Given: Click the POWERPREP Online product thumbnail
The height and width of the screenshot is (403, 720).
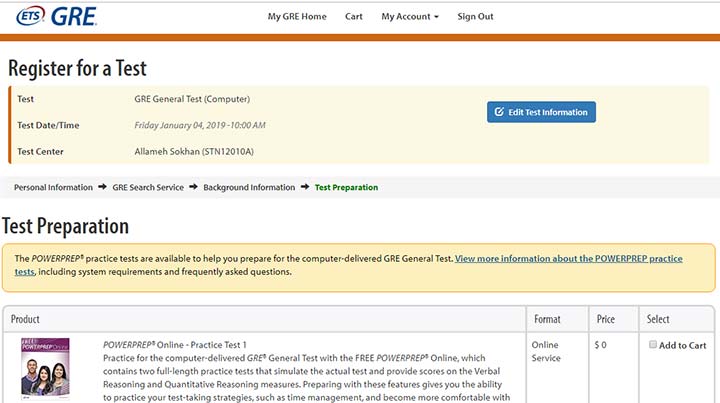Looking at the screenshot, I should [45, 369].
